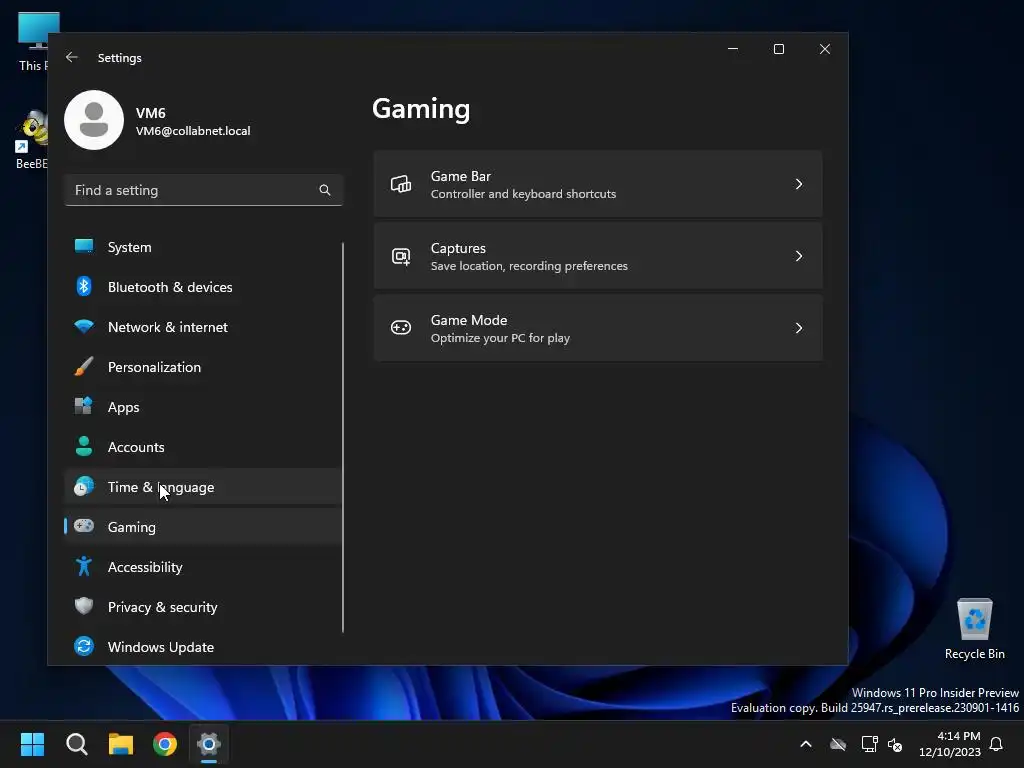Launch Google Chrome from the taskbar

click(x=165, y=744)
